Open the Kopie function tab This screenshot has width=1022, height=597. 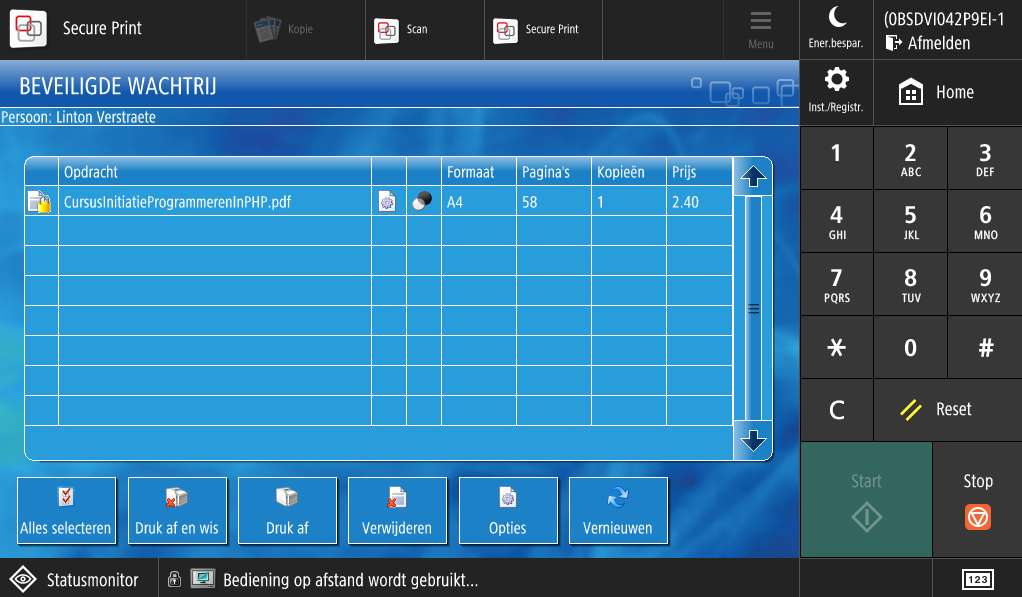click(x=306, y=29)
